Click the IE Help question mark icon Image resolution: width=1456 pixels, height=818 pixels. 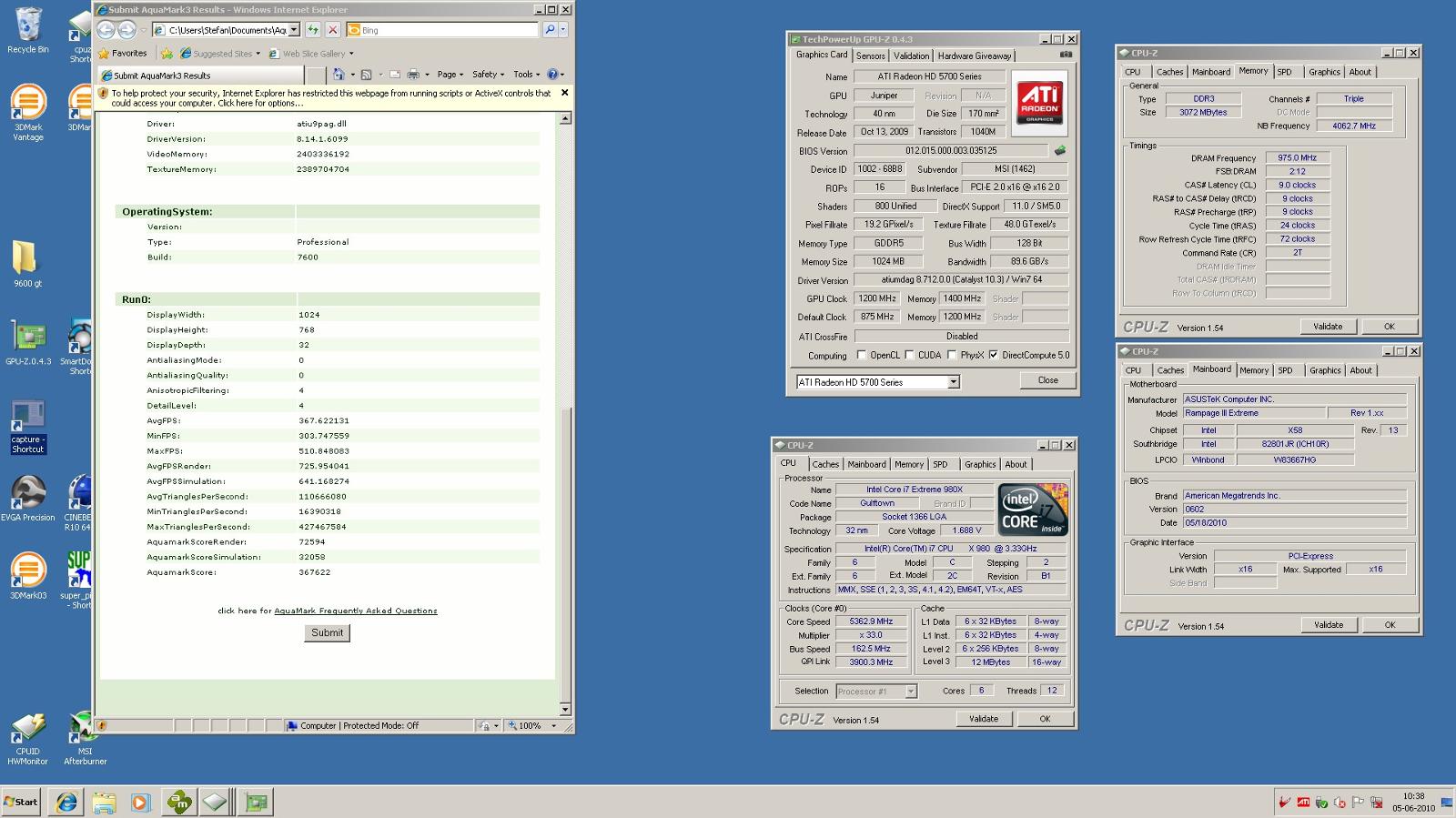(553, 75)
